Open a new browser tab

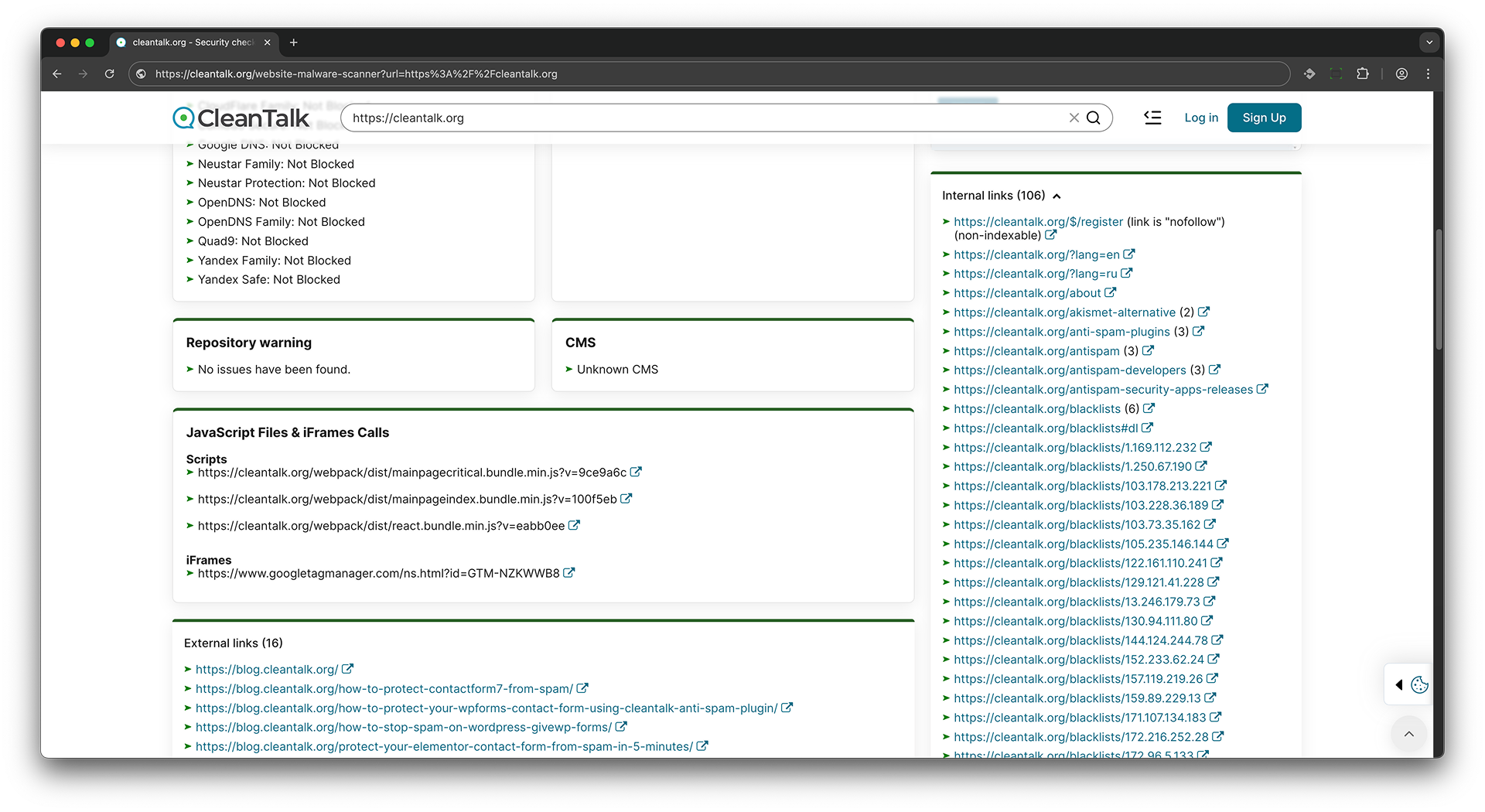[x=293, y=43]
